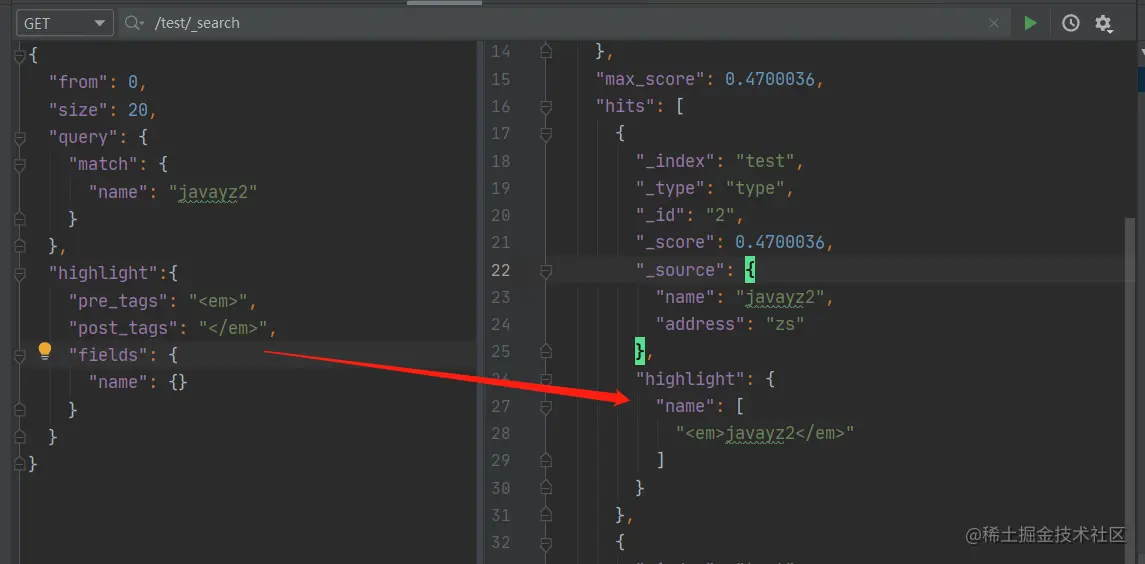Image resolution: width=1145 pixels, height=564 pixels.
Task: Click the yellow lightbulb intention icon
Action: (x=45, y=351)
